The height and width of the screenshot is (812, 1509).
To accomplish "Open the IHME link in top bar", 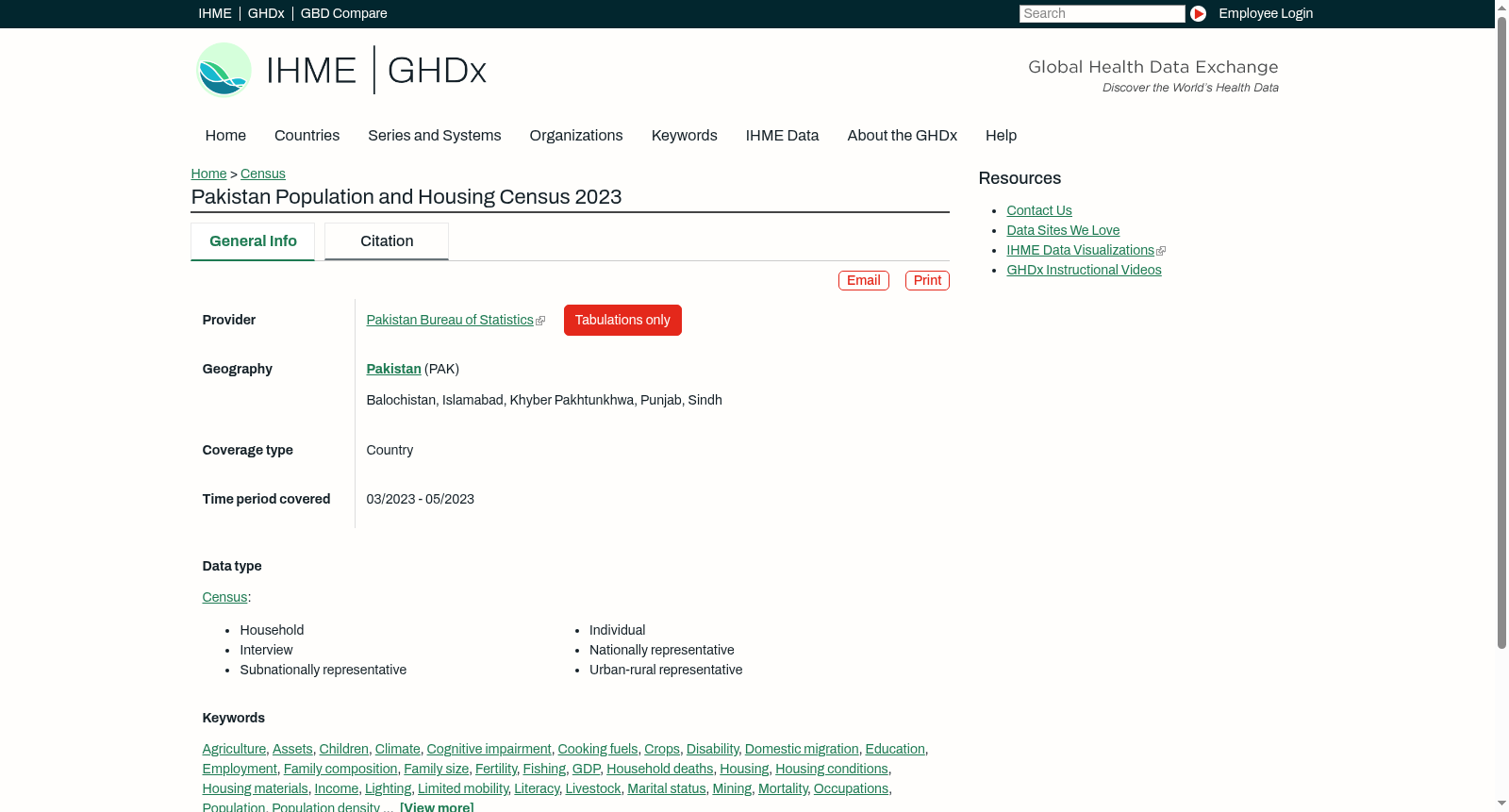I will [215, 13].
